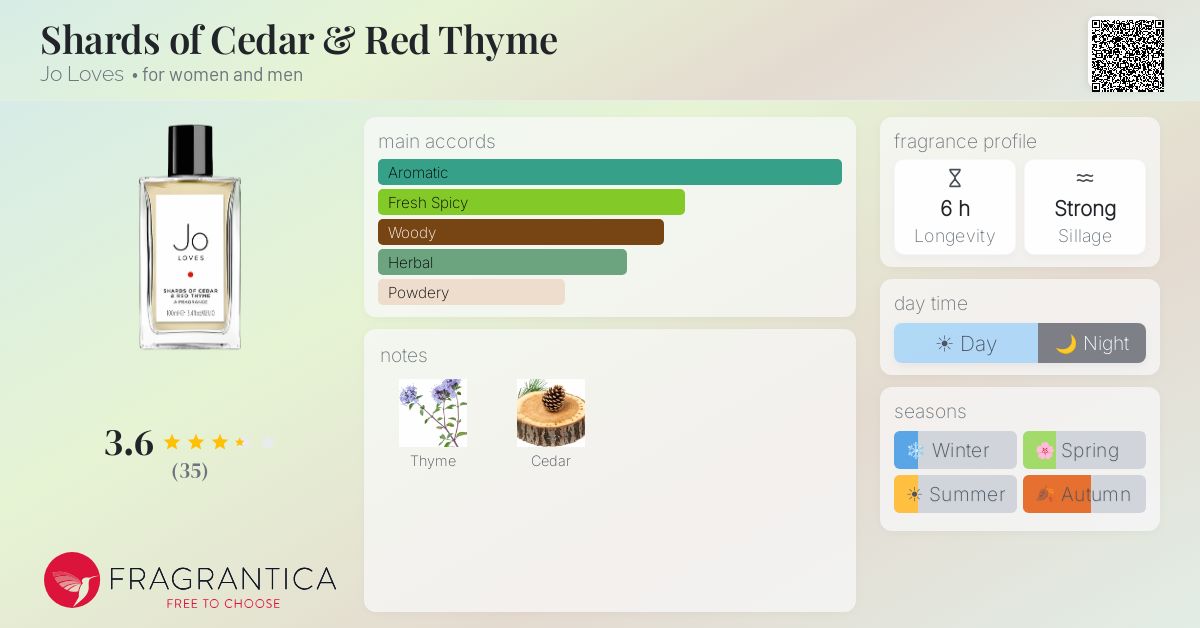1200x628 pixels.
Task: Click the Powdery accord bar
Action: 471,292
